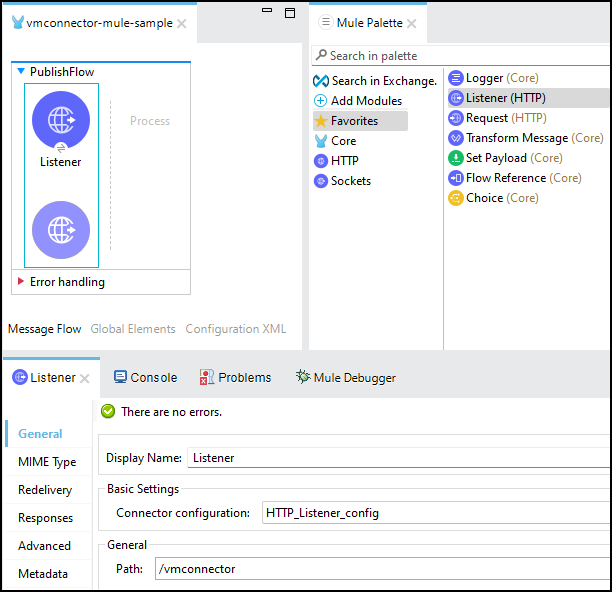This screenshot has width=612, height=592.
Task: Open Search in Exchange
Action: (x=384, y=81)
